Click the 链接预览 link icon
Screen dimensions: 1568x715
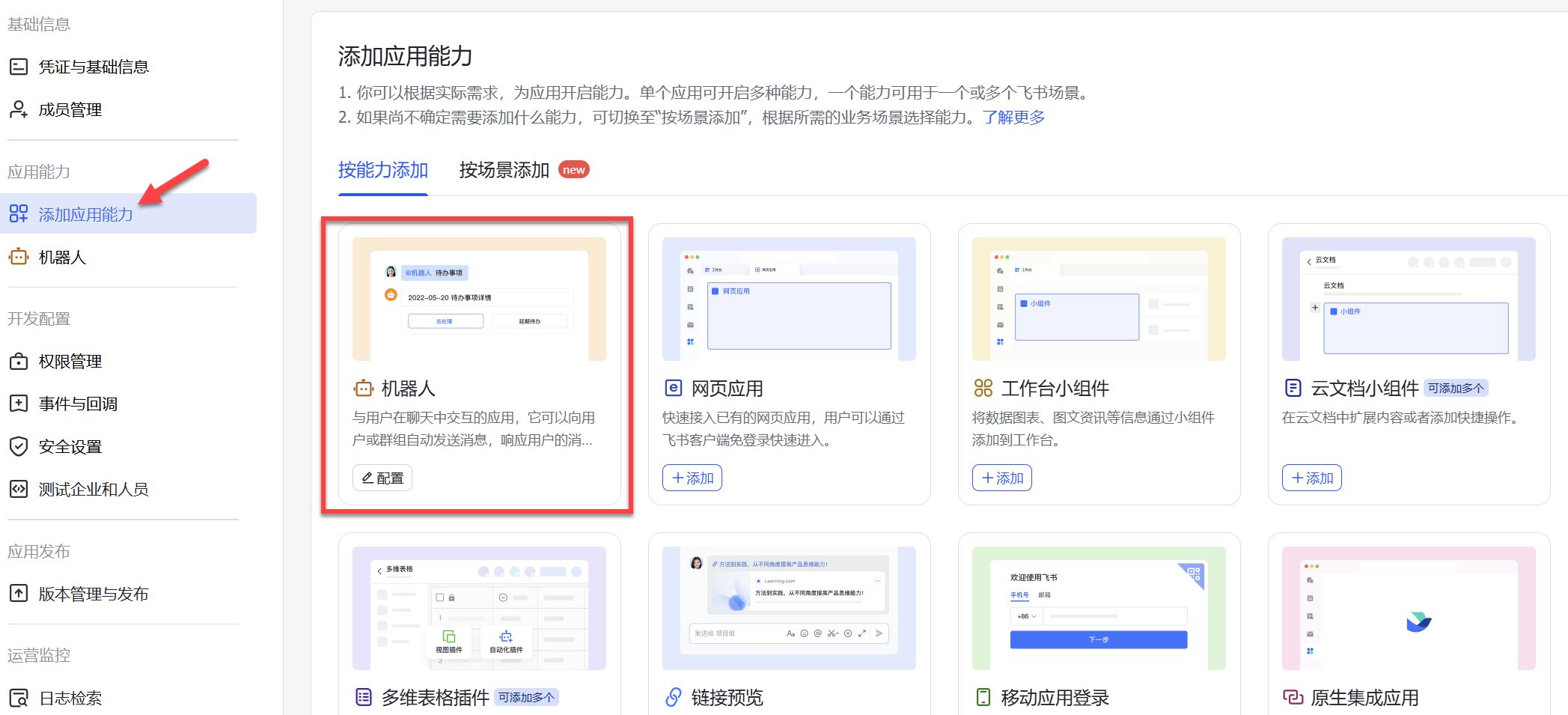tap(674, 697)
